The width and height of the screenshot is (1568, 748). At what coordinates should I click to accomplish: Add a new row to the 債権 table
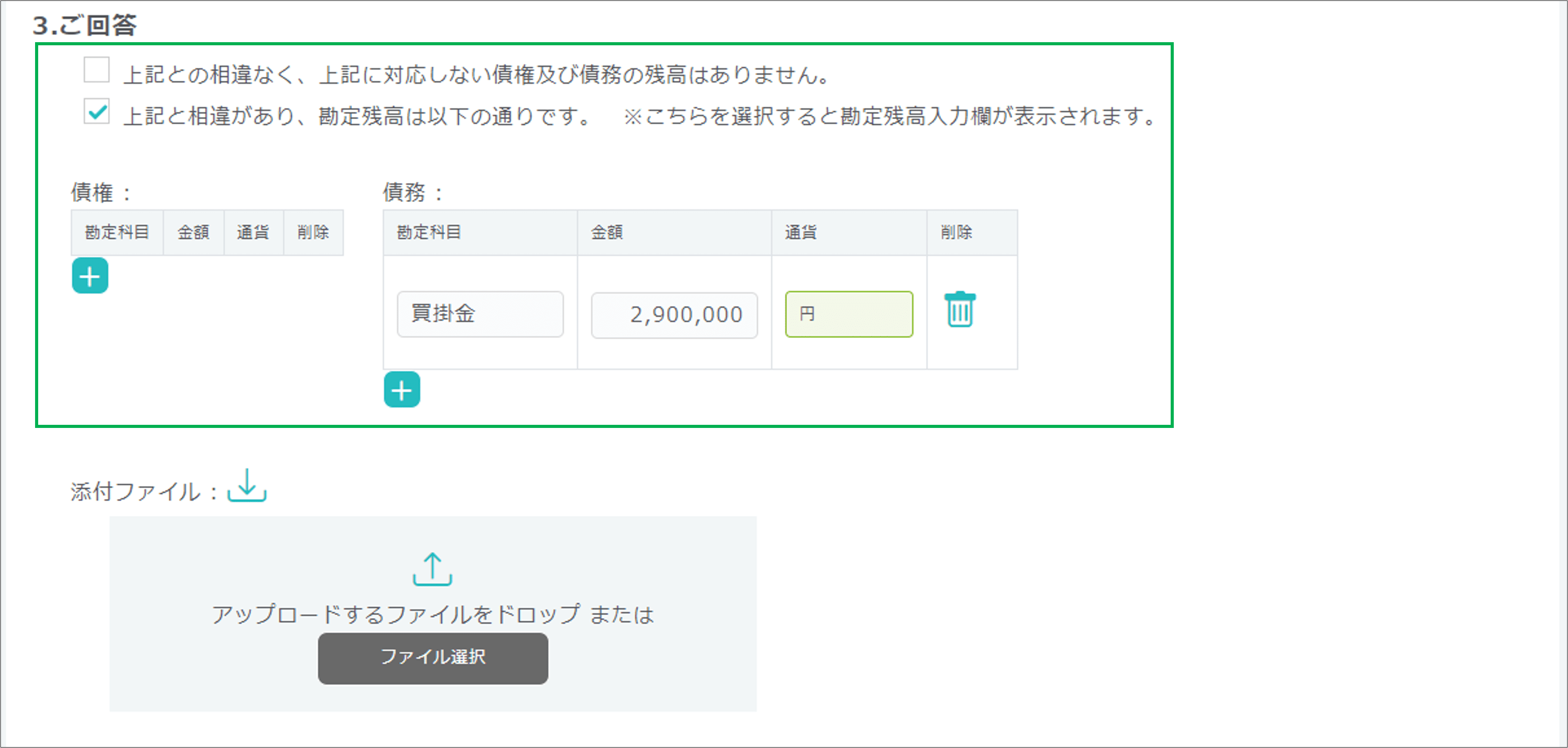pyautogui.click(x=90, y=276)
